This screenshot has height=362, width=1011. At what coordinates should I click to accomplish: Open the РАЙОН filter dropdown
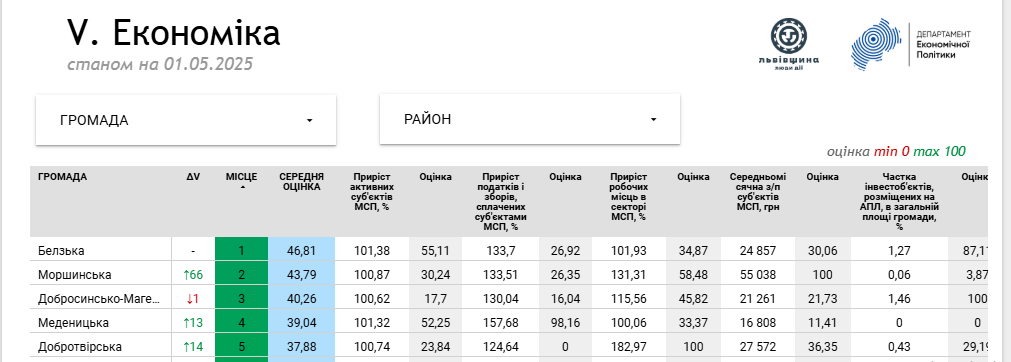coord(529,119)
